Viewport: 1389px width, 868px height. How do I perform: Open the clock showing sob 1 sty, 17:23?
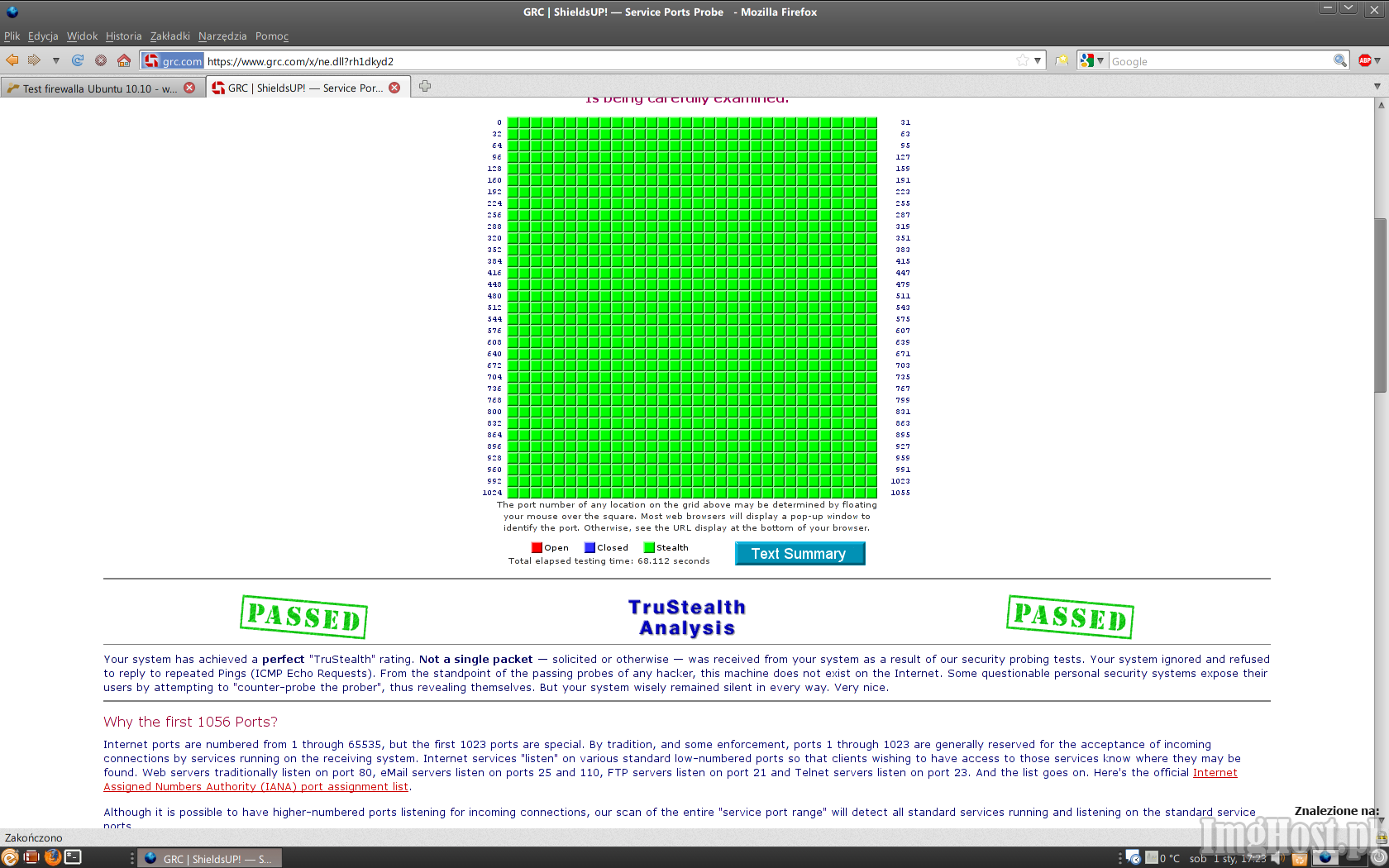(x=1228, y=858)
